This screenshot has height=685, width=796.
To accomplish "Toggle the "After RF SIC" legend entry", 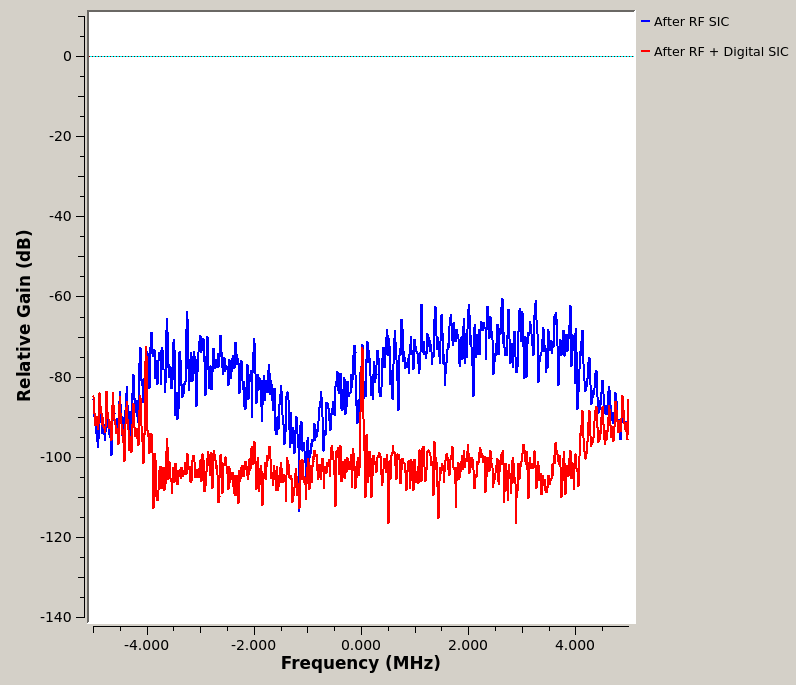I will (x=691, y=22).
